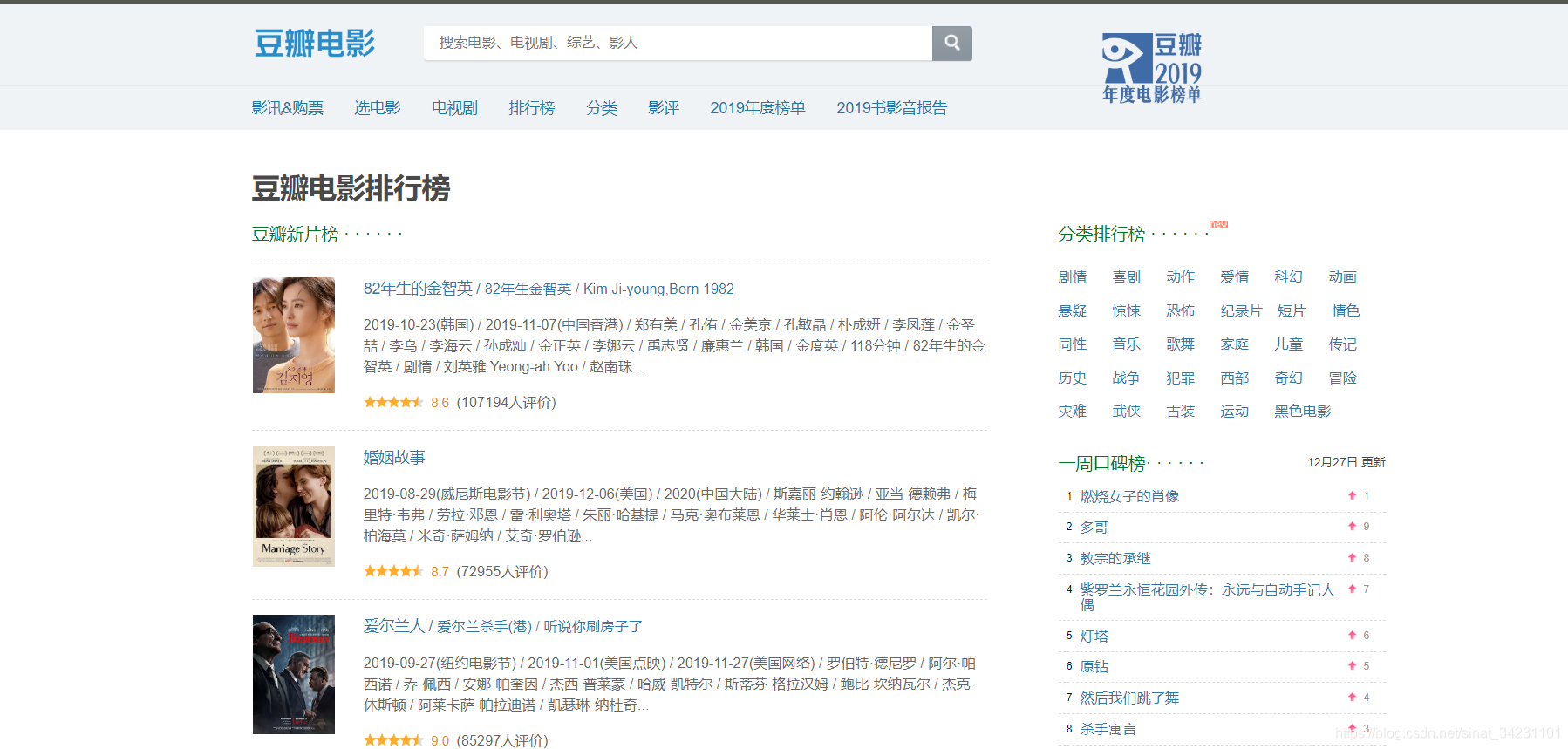Open 紫罗兰永恒花园外传 in weekly chart
This screenshot has height=749, width=1568.
tap(1208, 597)
